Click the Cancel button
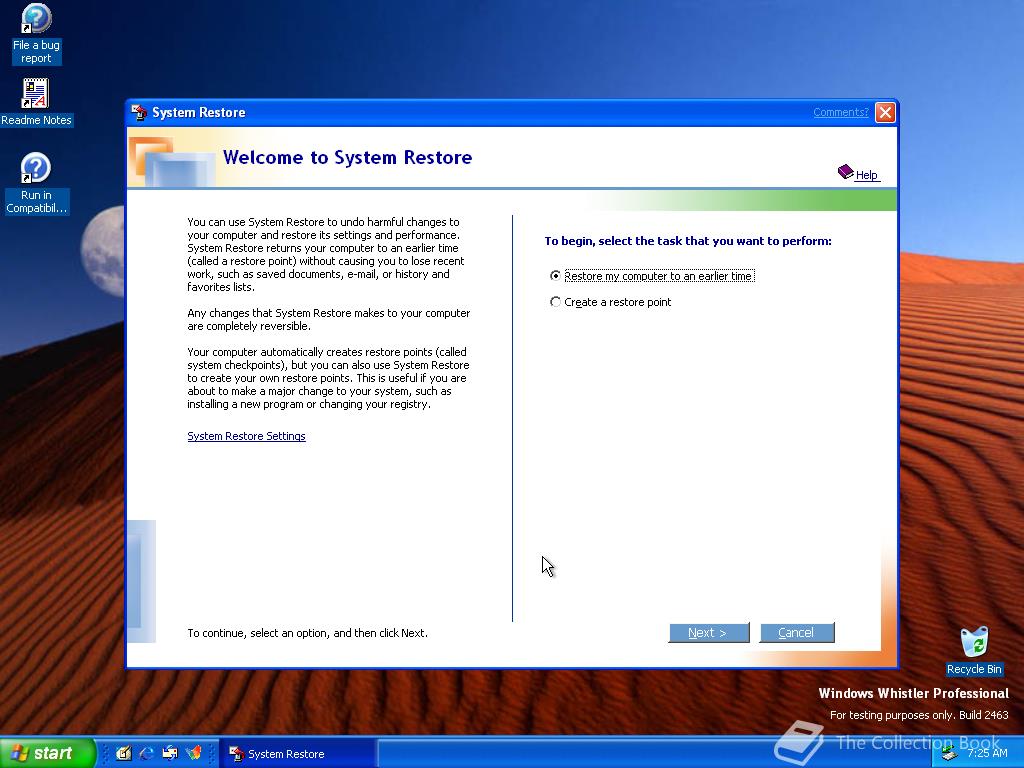1024x768 pixels. 797,632
